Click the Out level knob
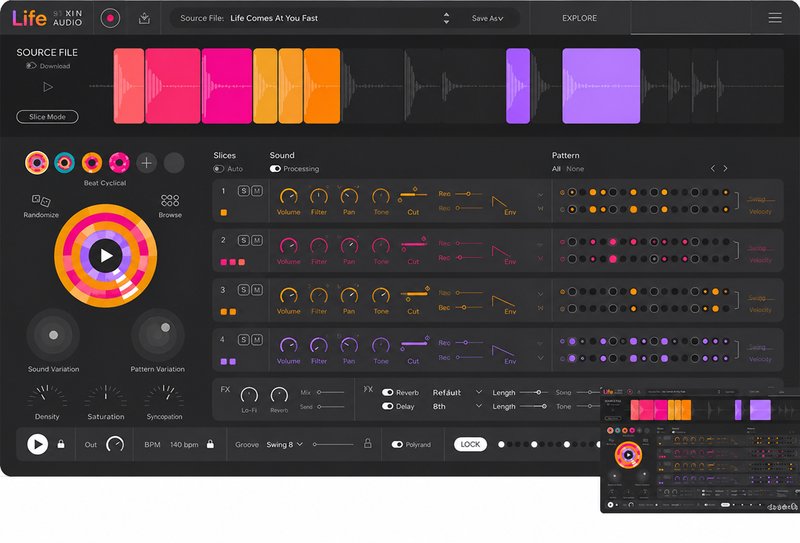Image resolution: width=800 pixels, height=543 pixels. coord(115,445)
